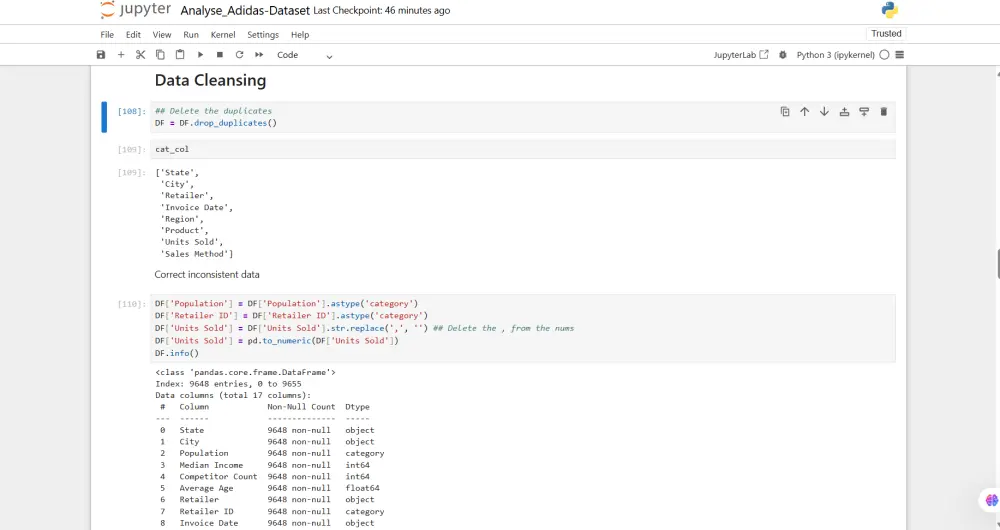Interrupt the kernel with the stop icon

(219, 55)
